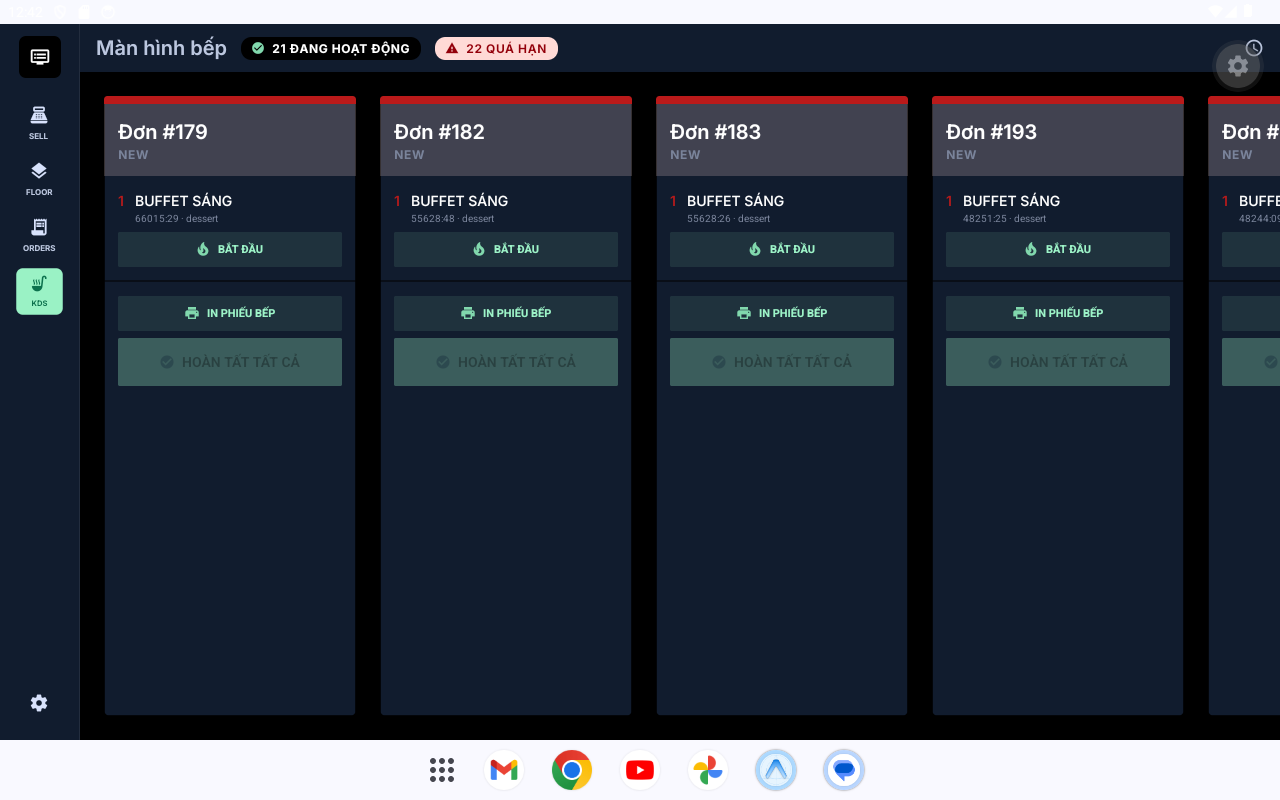Viewport: 1280px width, 800px height.
Task: Open the app drawer grid icon
Action: click(442, 770)
